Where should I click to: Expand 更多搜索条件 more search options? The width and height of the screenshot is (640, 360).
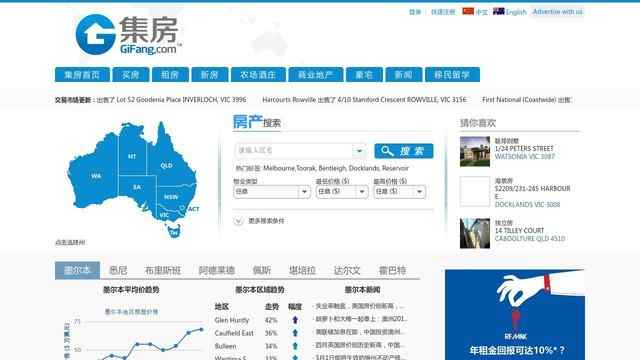coord(260,221)
